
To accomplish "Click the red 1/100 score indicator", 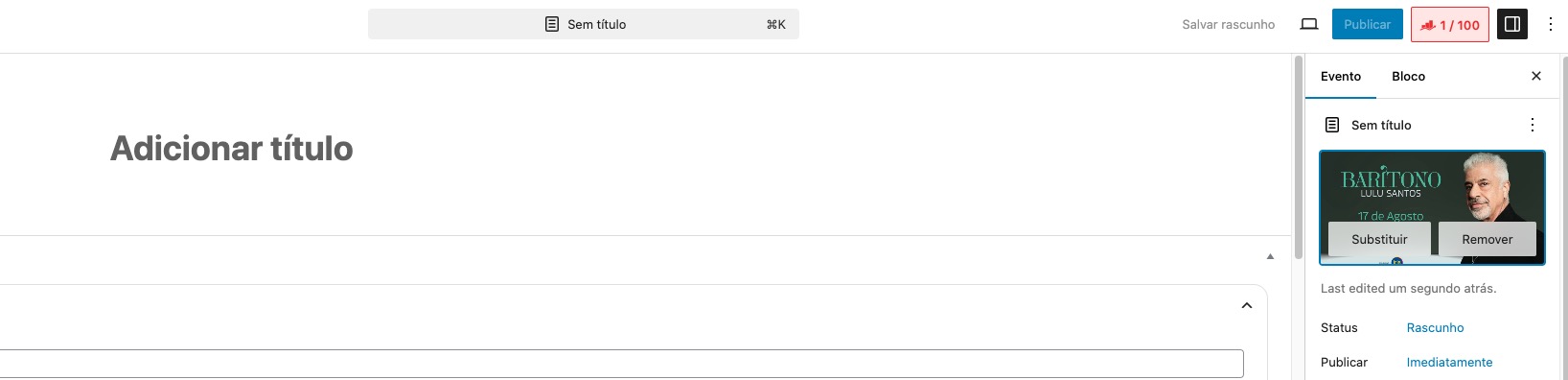I will [1450, 25].
